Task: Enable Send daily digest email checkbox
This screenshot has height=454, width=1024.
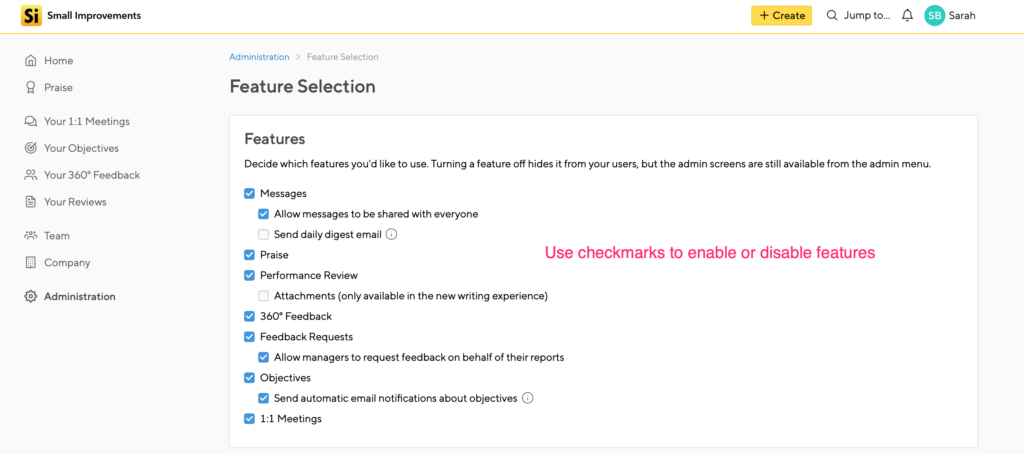Action: [x=263, y=235]
